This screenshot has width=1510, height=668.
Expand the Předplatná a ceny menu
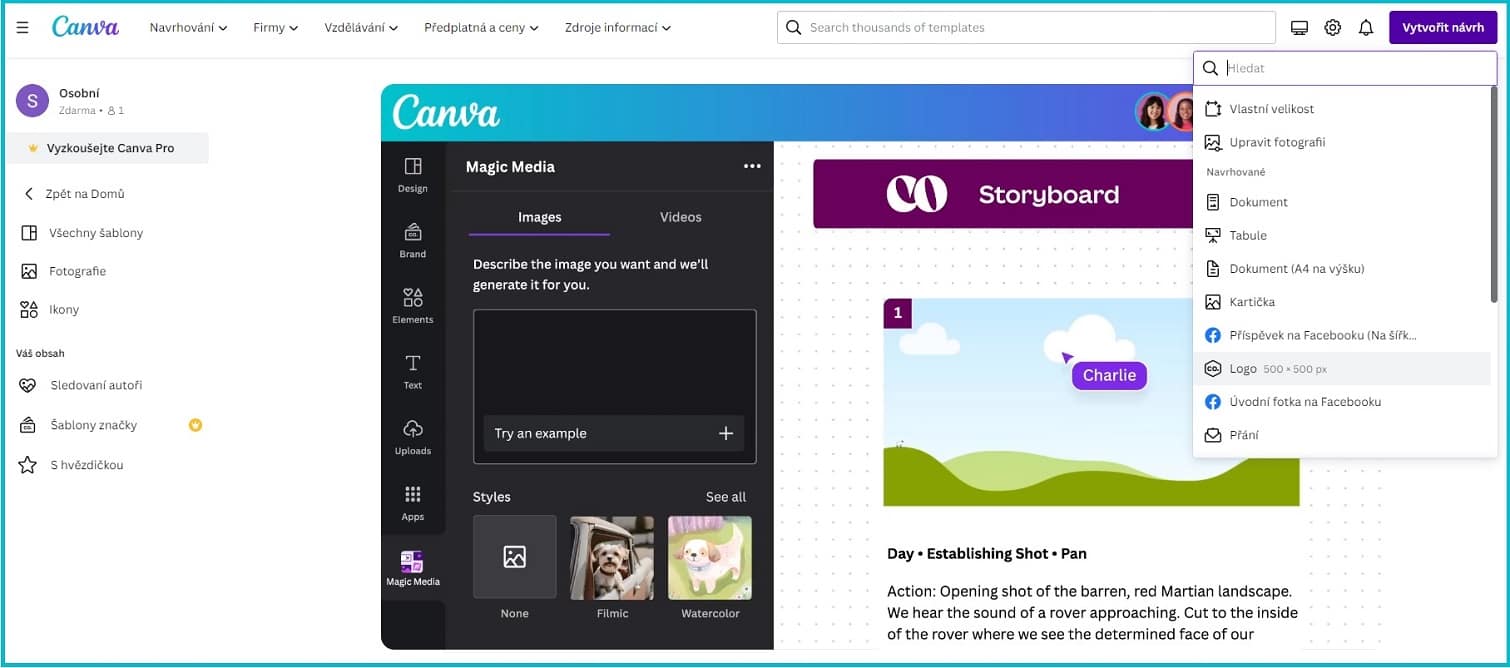[x=481, y=27]
